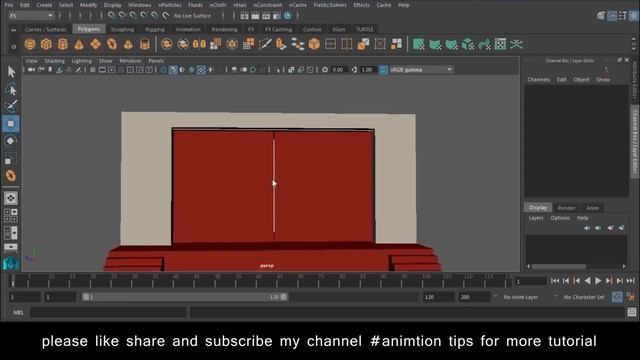640x360 pixels.
Task: Open the Modify menu
Action: pos(88,5)
